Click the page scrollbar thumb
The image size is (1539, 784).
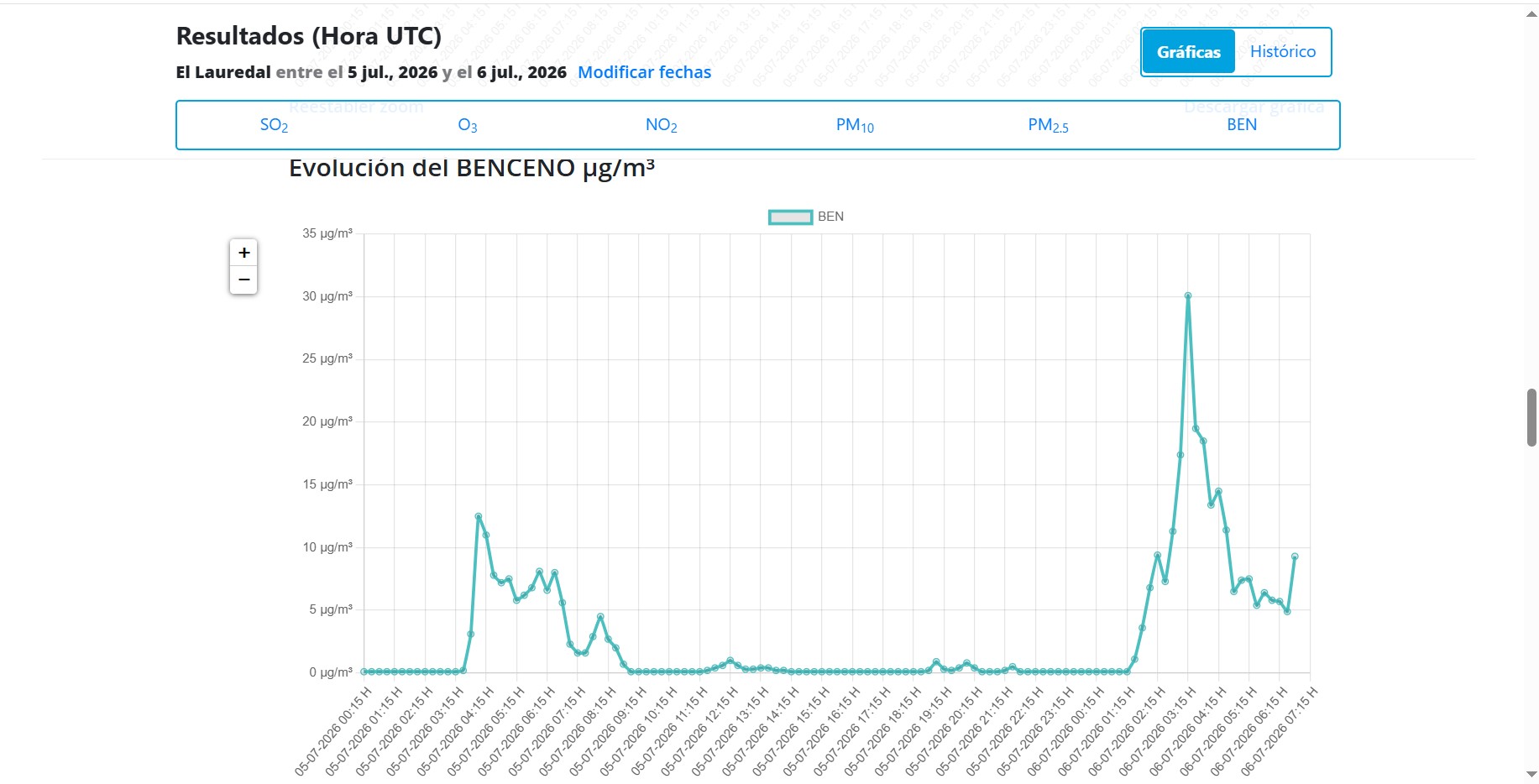point(1531,417)
